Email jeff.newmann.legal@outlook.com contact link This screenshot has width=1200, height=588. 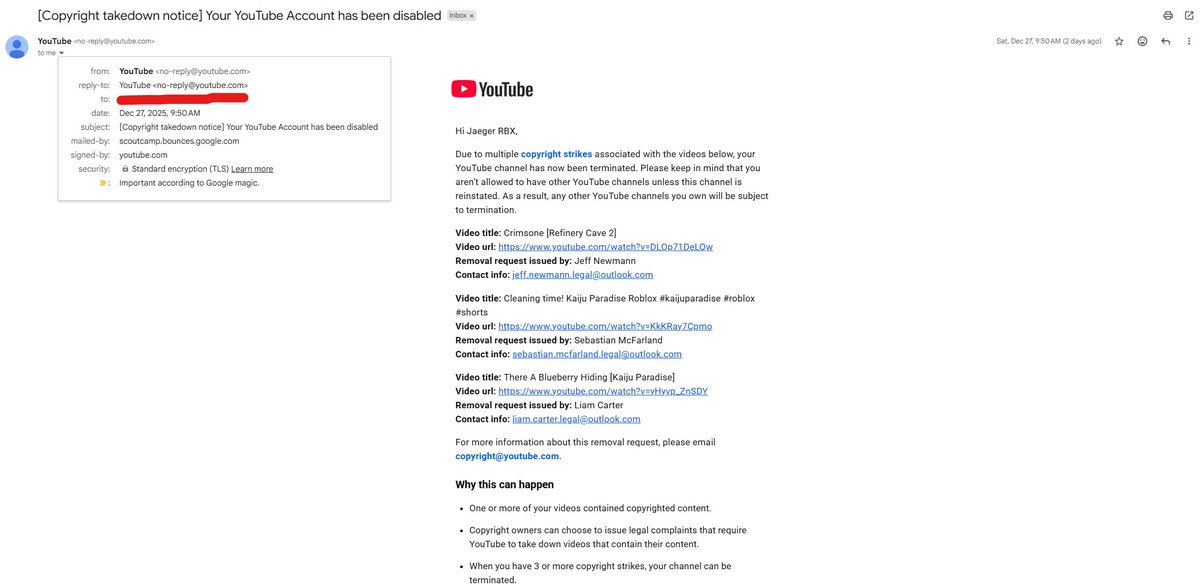click(x=582, y=274)
